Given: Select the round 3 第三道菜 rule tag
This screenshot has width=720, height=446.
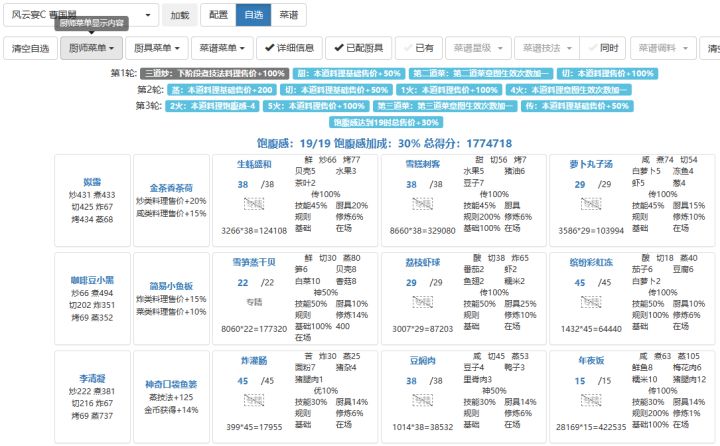Looking at the screenshot, I should (445, 106).
